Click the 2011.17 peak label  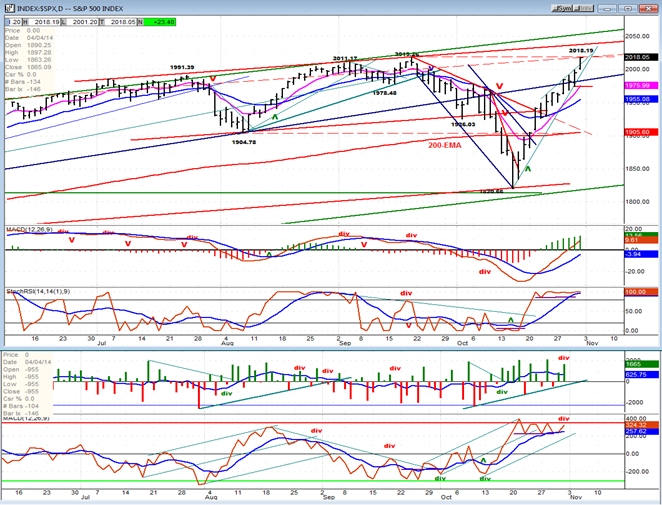345,58
